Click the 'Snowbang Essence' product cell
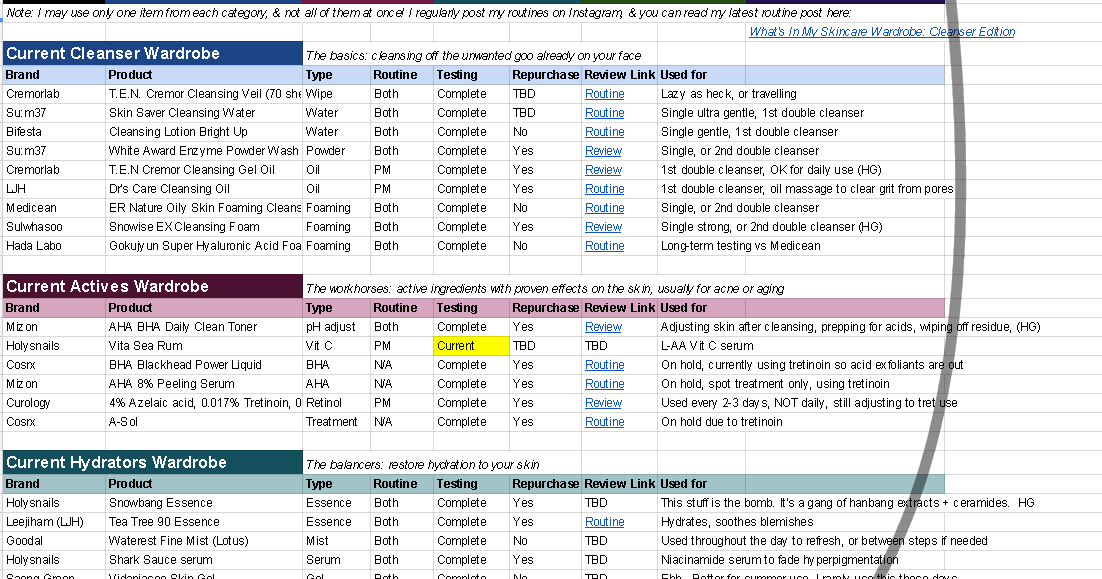The width and height of the screenshot is (1102, 579). click(x=204, y=503)
